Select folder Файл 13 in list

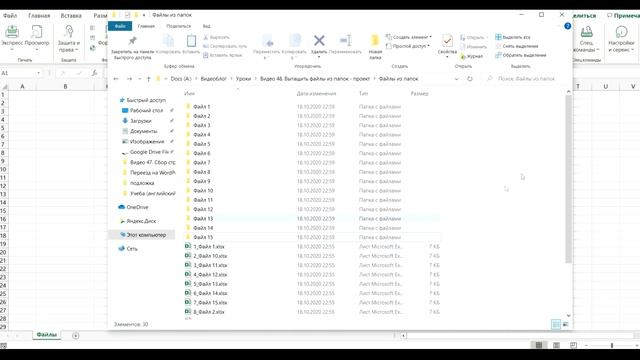pyautogui.click(x=203, y=219)
